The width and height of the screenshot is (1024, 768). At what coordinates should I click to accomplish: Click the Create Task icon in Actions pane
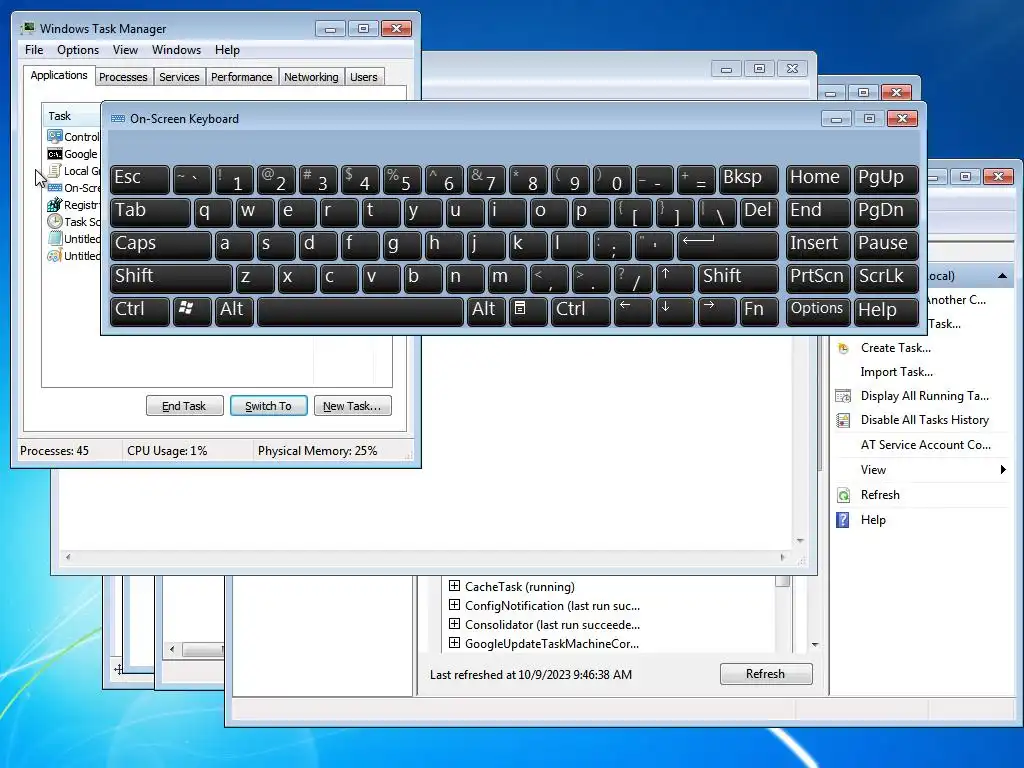(843, 348)
